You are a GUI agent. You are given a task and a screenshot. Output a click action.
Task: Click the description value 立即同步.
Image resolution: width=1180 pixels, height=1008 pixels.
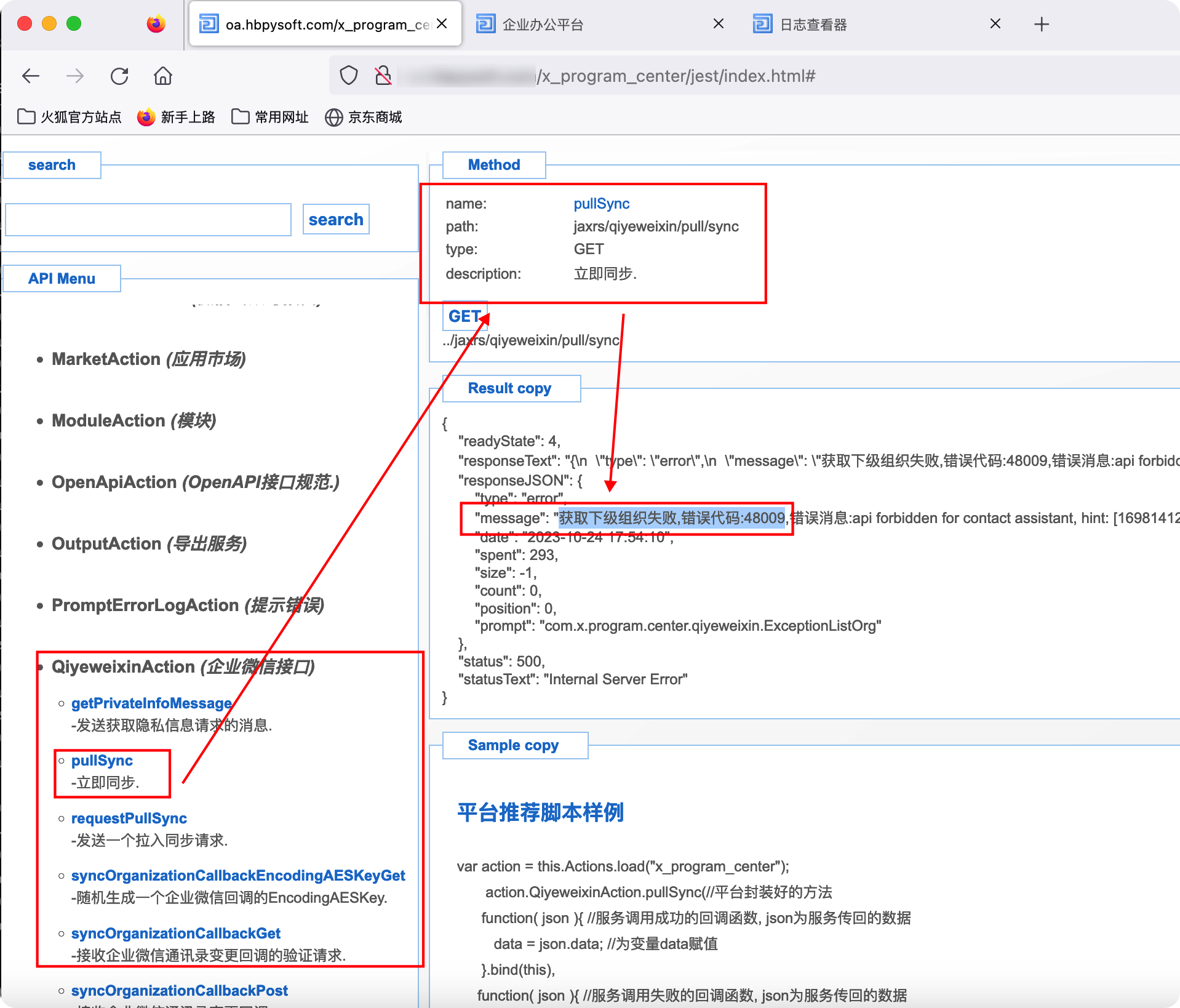605,273
